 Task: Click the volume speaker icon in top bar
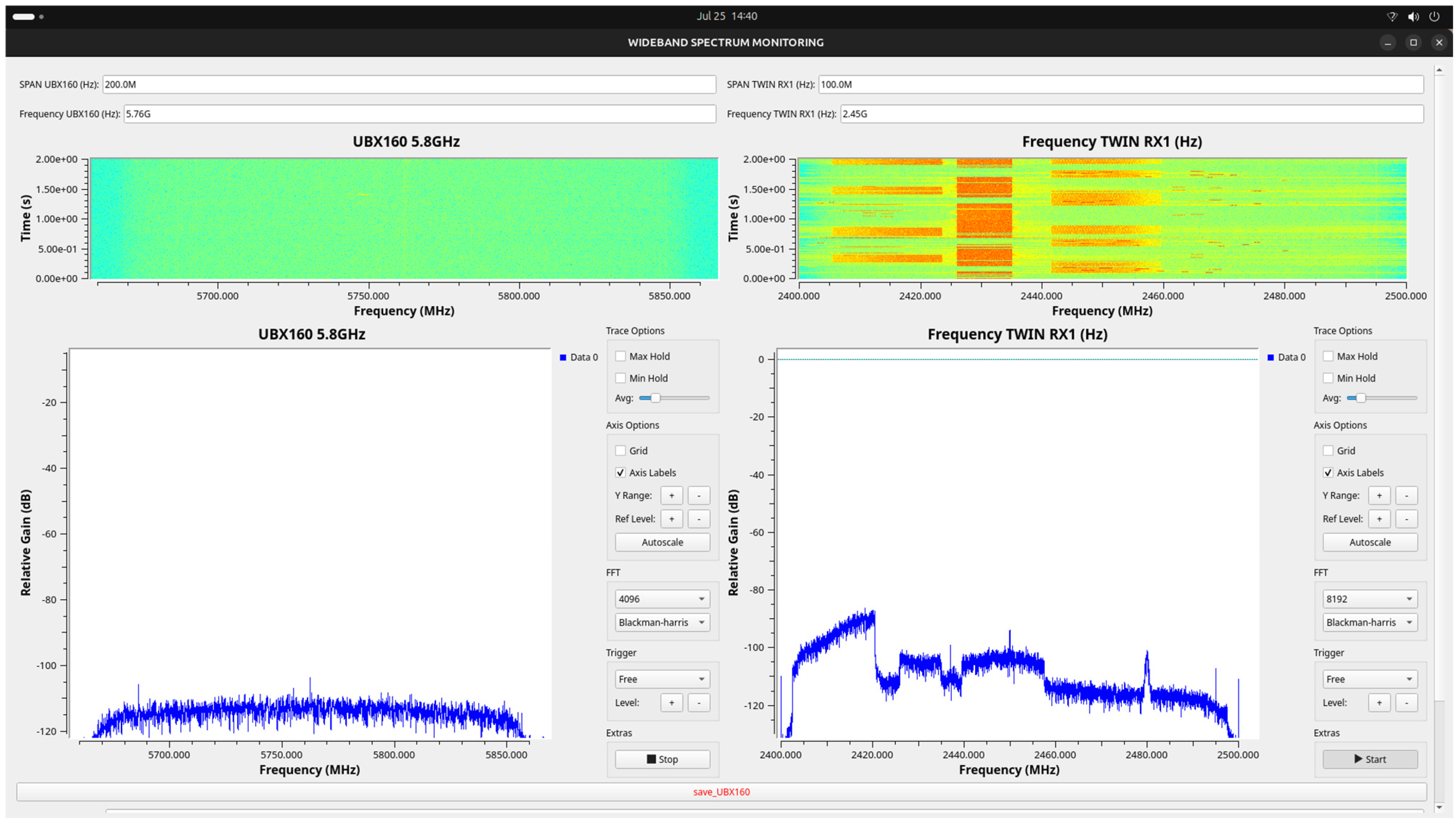coord(1413,16)
